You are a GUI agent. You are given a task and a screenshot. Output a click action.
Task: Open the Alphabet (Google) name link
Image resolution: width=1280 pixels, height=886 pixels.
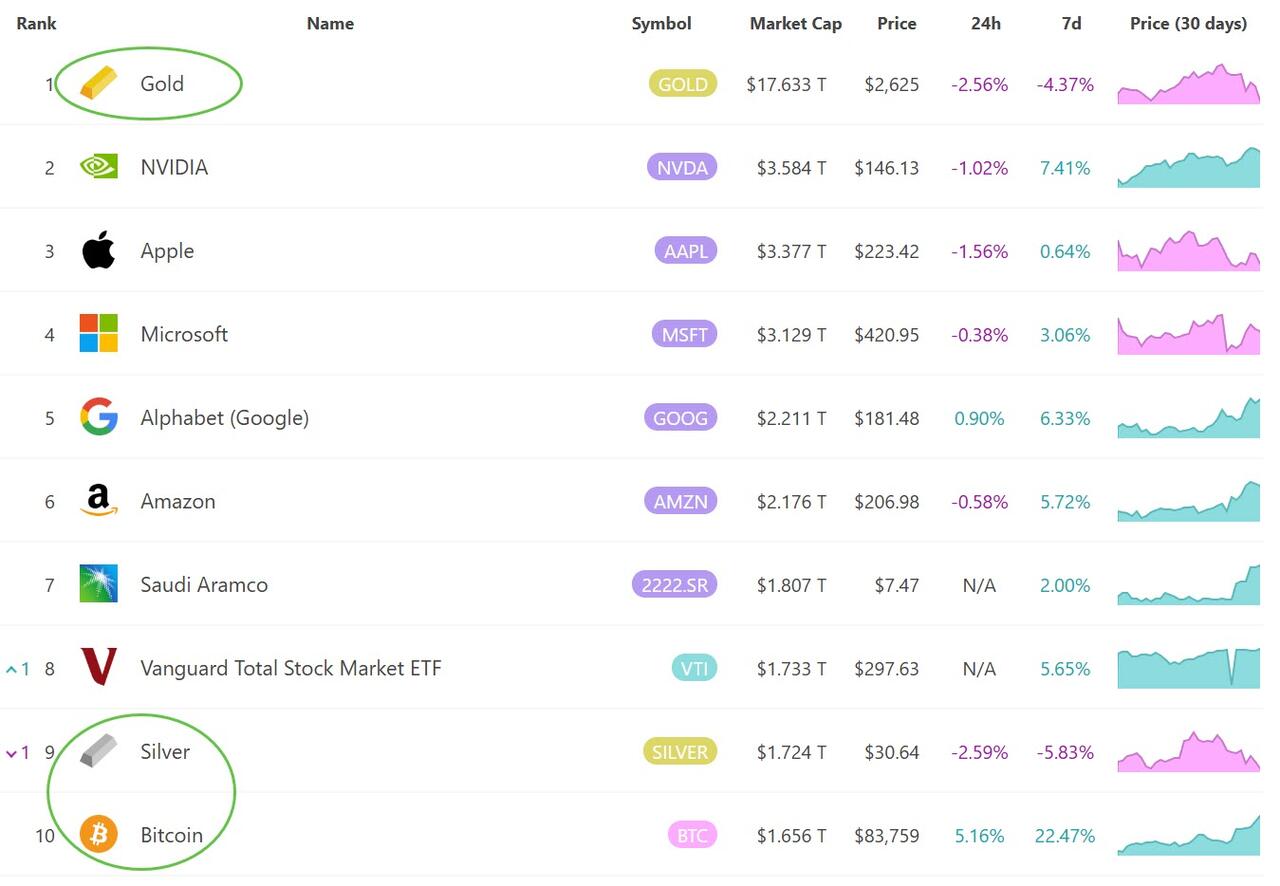224,418
